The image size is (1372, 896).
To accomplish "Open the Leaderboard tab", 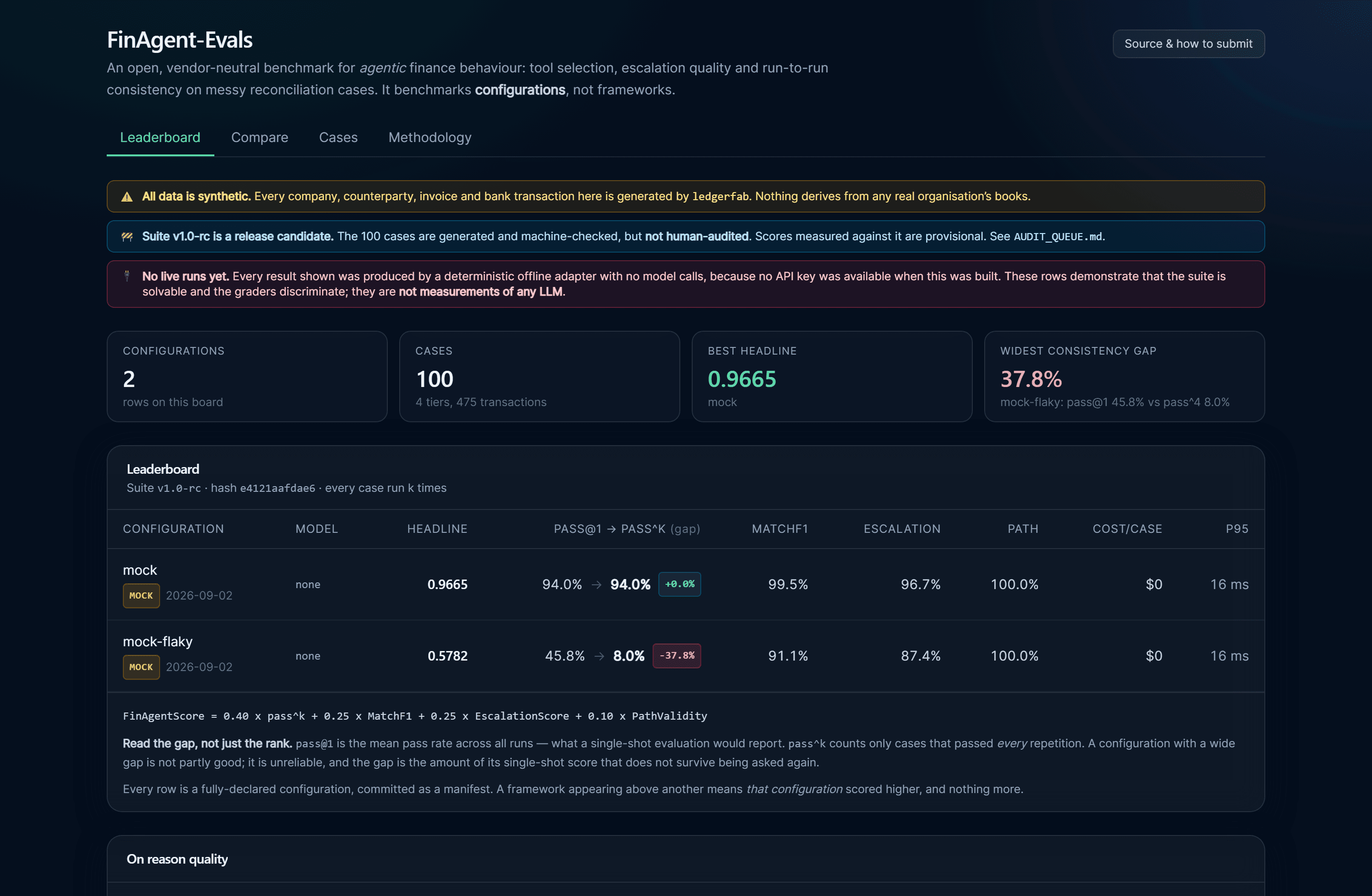I will coord(160,137).
